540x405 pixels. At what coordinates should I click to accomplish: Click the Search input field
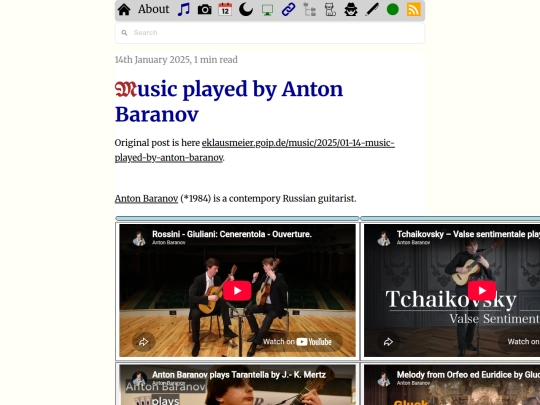pyautogui.click(x=270, y=33)
